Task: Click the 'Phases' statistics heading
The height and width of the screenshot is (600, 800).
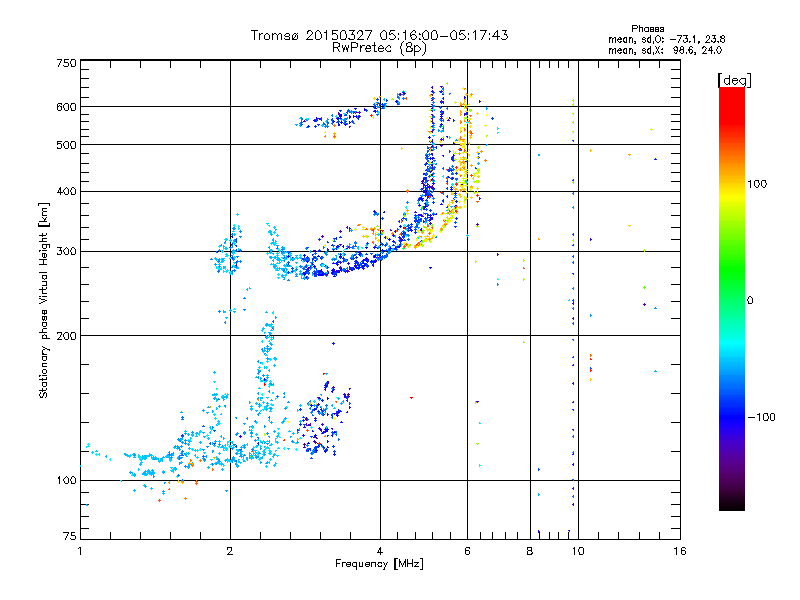Action: coord(647,29)
